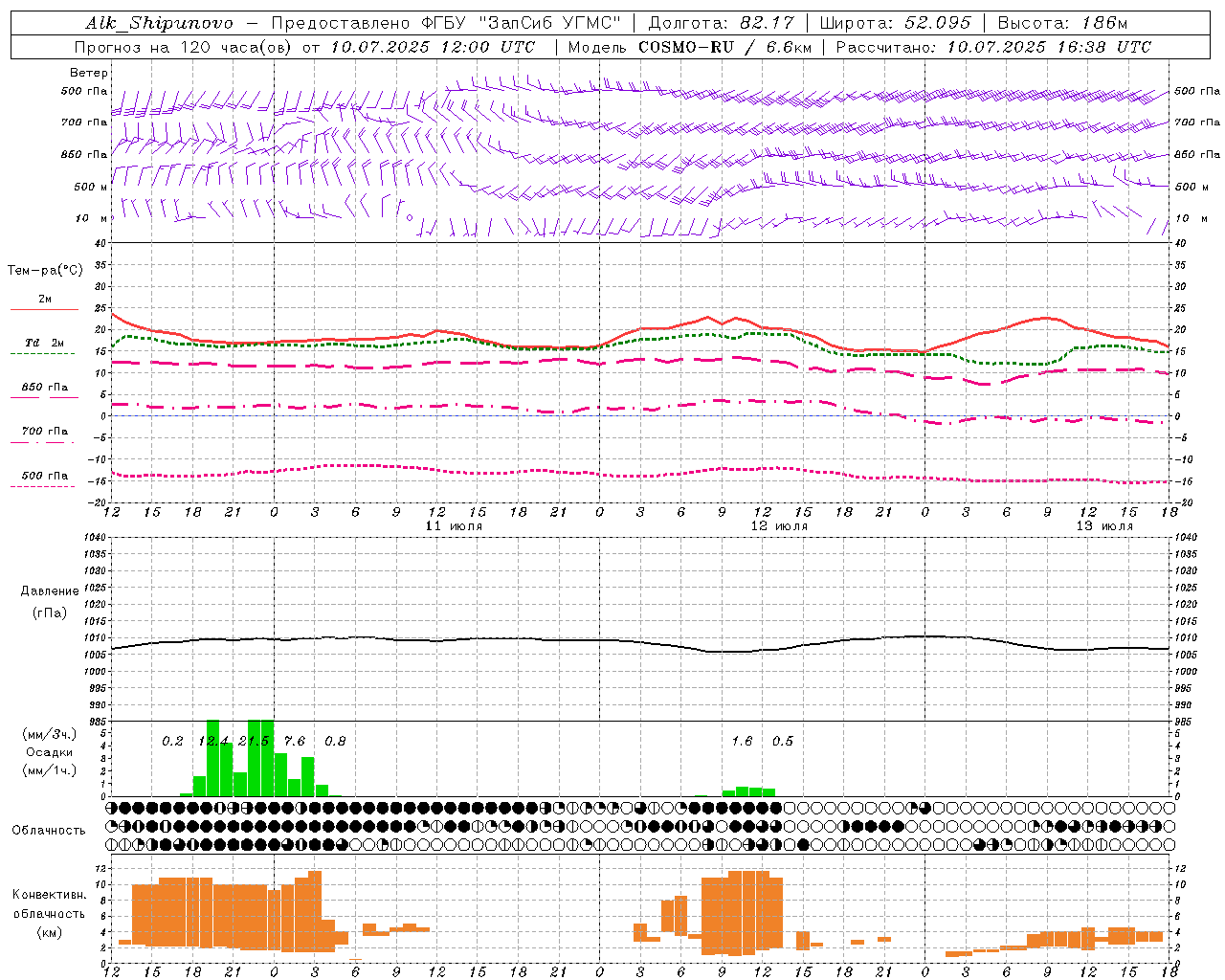Click the 7.6 precipitation total
The image size is (1225, 980).
295,741
